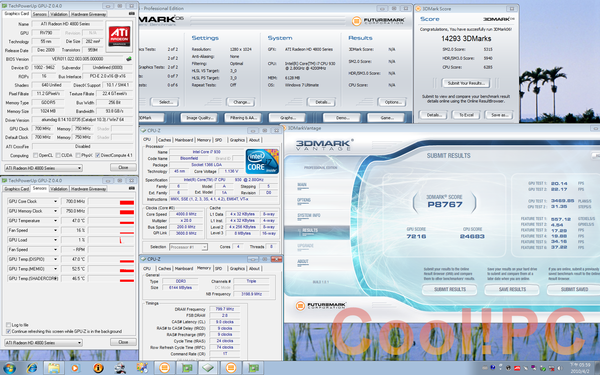The image size is (600, 375).
Task: Open ATI Radeon HD 4800 Series dropdown in Graphics Card window
Action: coord(43,168)
